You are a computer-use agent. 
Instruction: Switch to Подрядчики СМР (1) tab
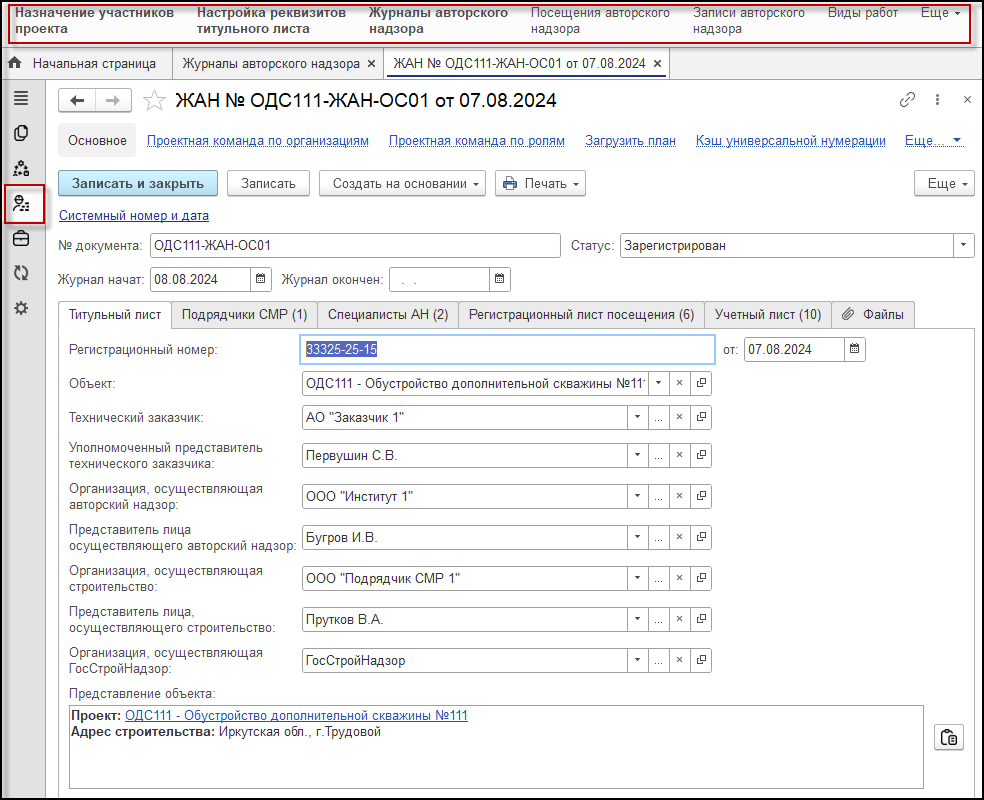(244, 314)
